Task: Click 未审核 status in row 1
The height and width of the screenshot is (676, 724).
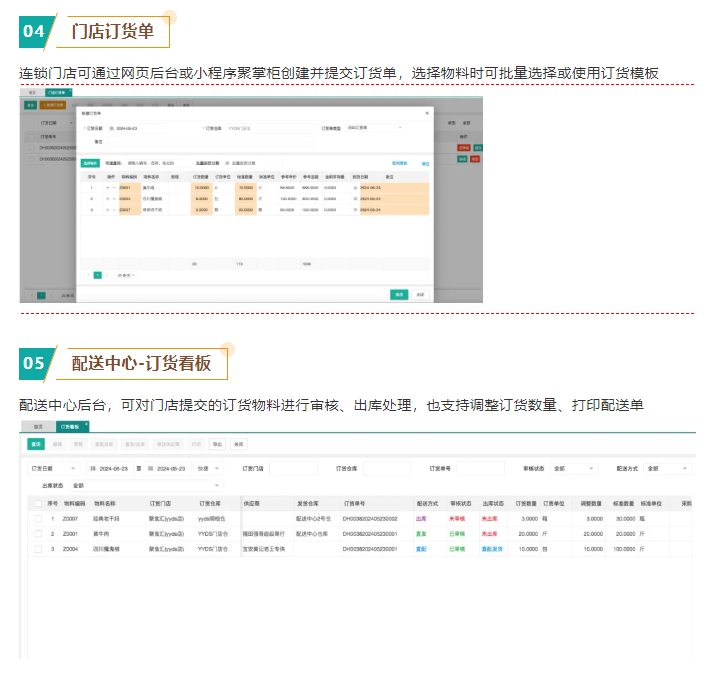Action: point(457,519)
